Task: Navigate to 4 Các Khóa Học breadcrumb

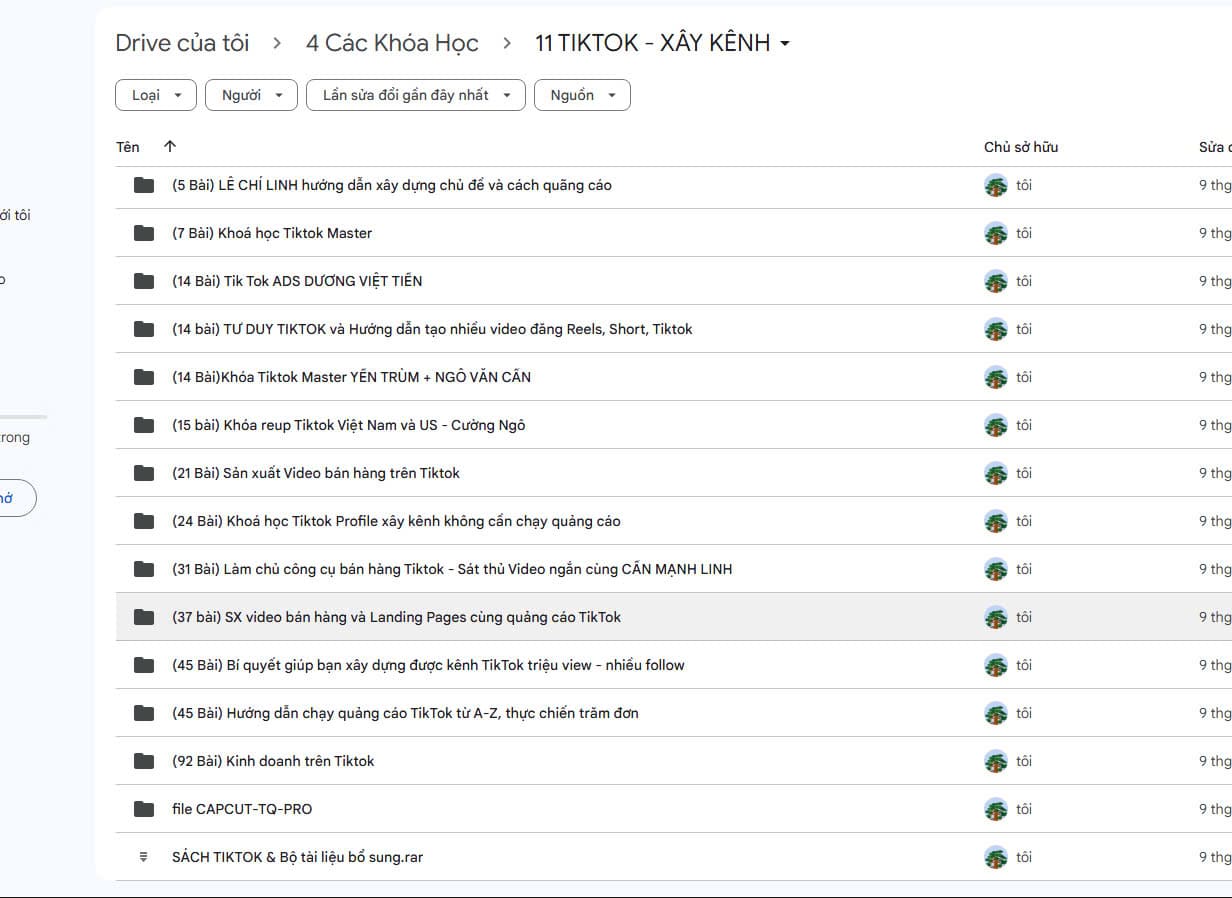Action: (392, 43)
